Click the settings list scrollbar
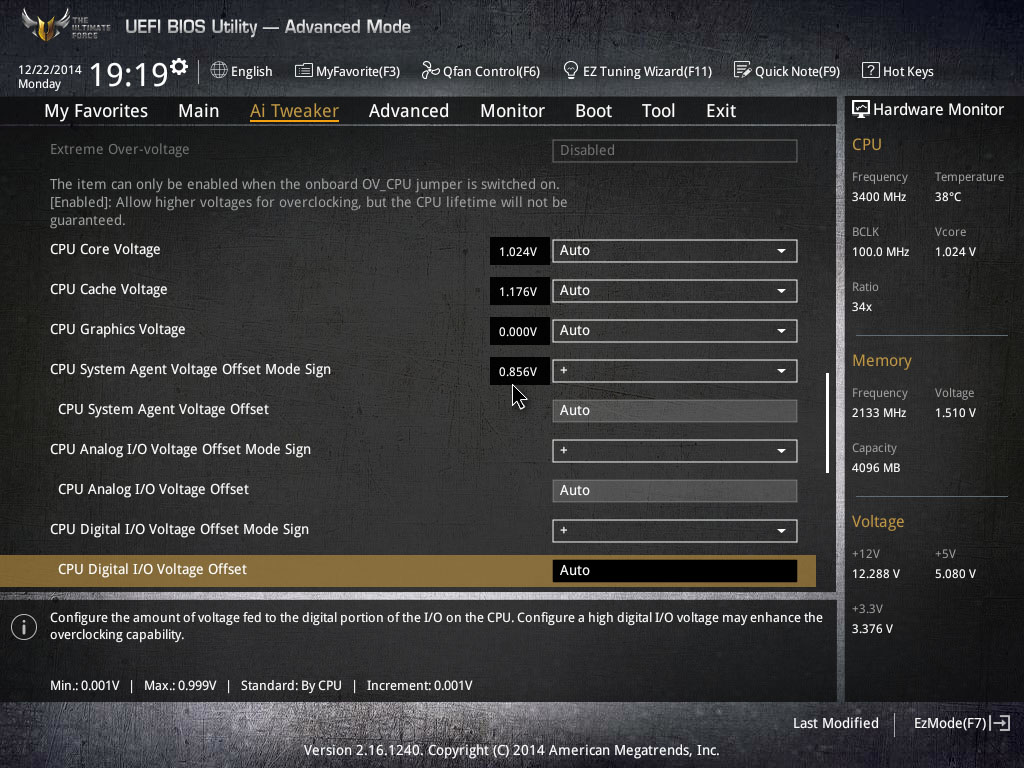 827,423
